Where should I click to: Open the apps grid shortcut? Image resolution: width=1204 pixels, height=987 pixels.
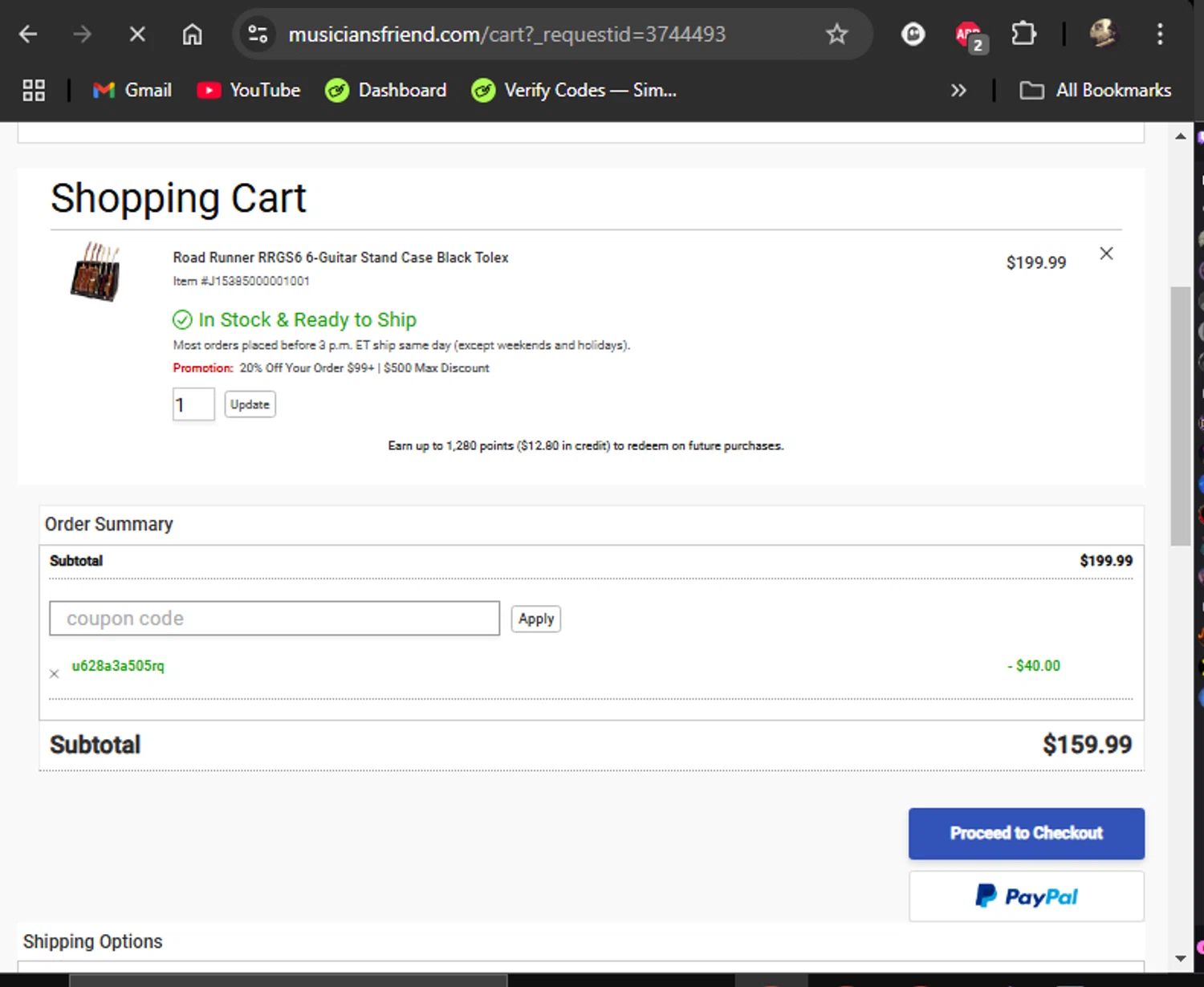[x=34, y=90]
